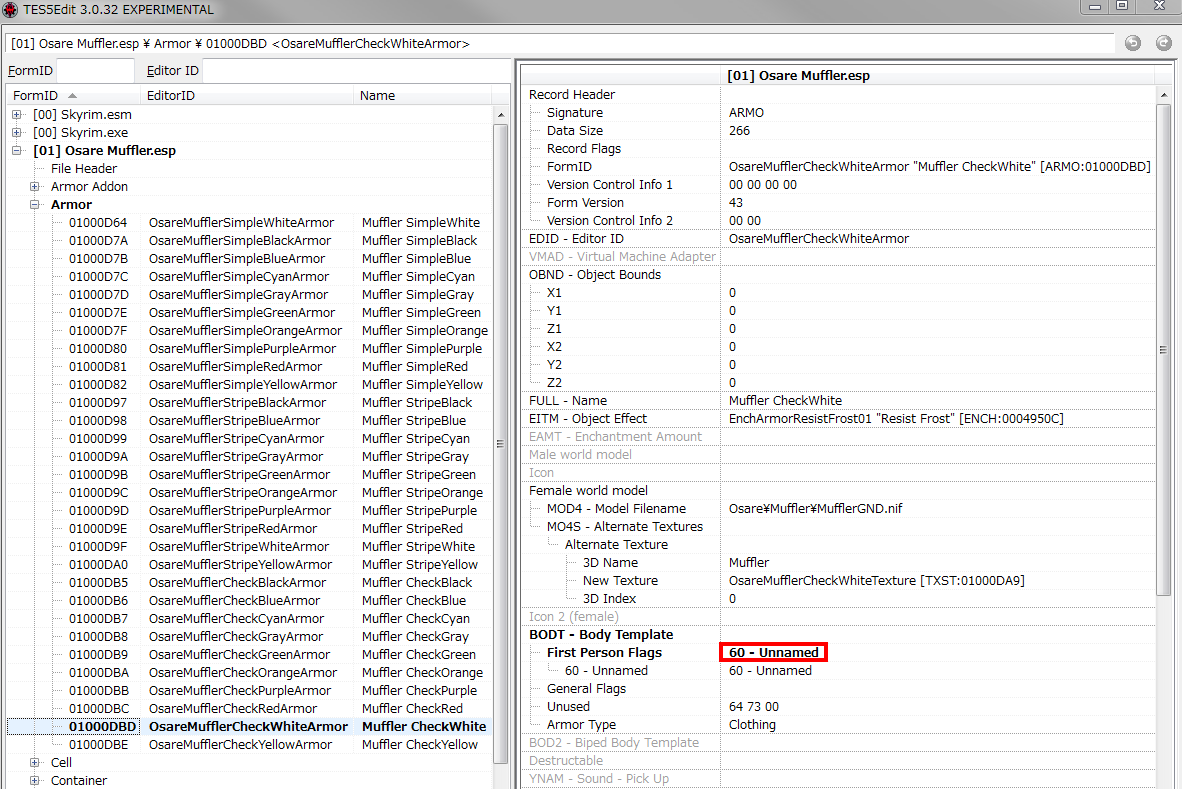Select record 01000D7A Muffler SimpleBlack
The width and height of the screenshot is (1182, 789).
pos(249,241)
